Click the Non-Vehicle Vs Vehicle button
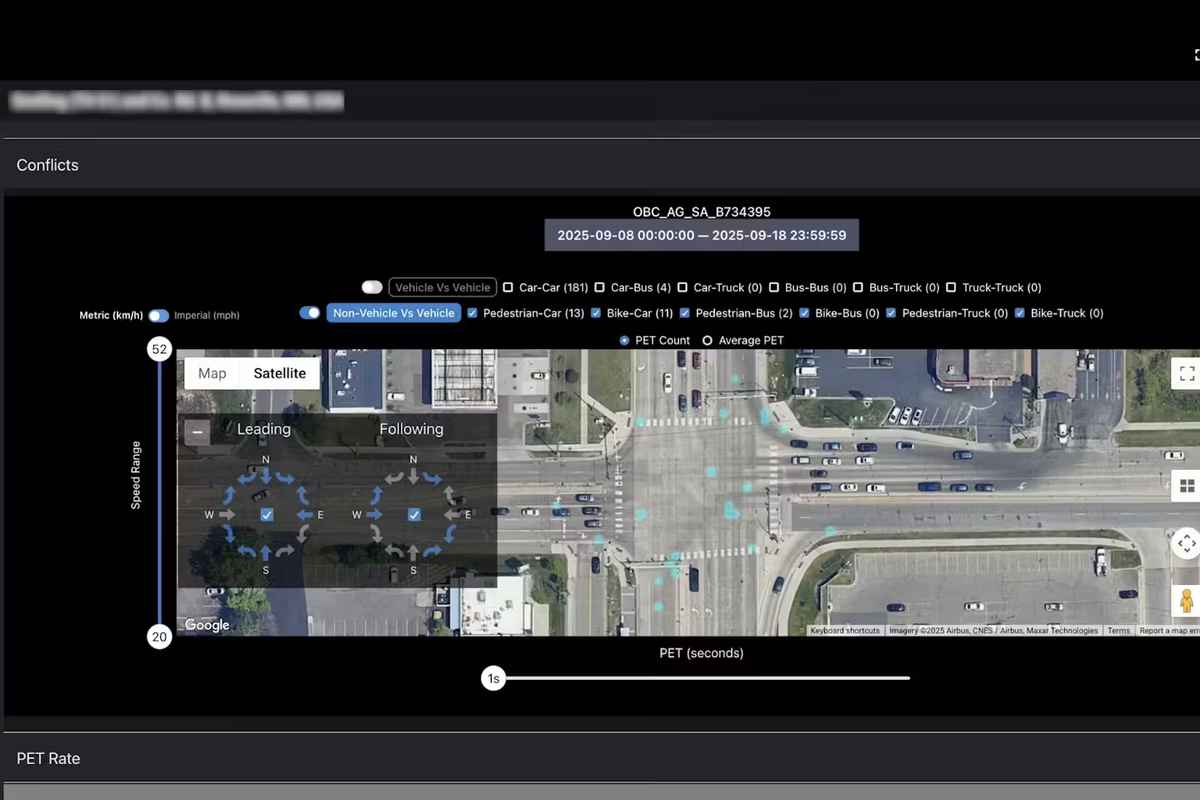Viewport: 1200px width, 800px height. pos(394,313)
